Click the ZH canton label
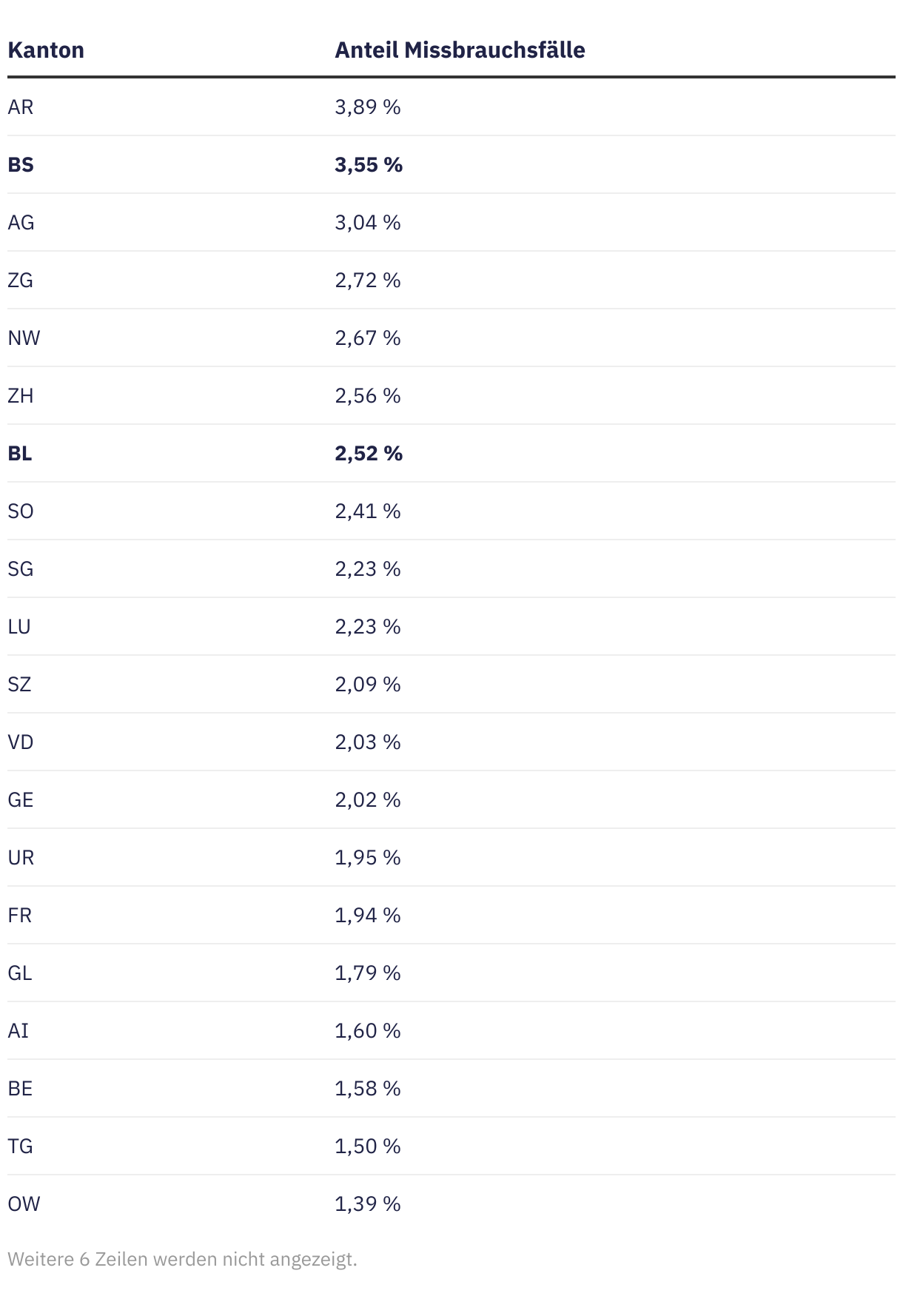Screen dimensions: 903x1316 pos(21,396)
